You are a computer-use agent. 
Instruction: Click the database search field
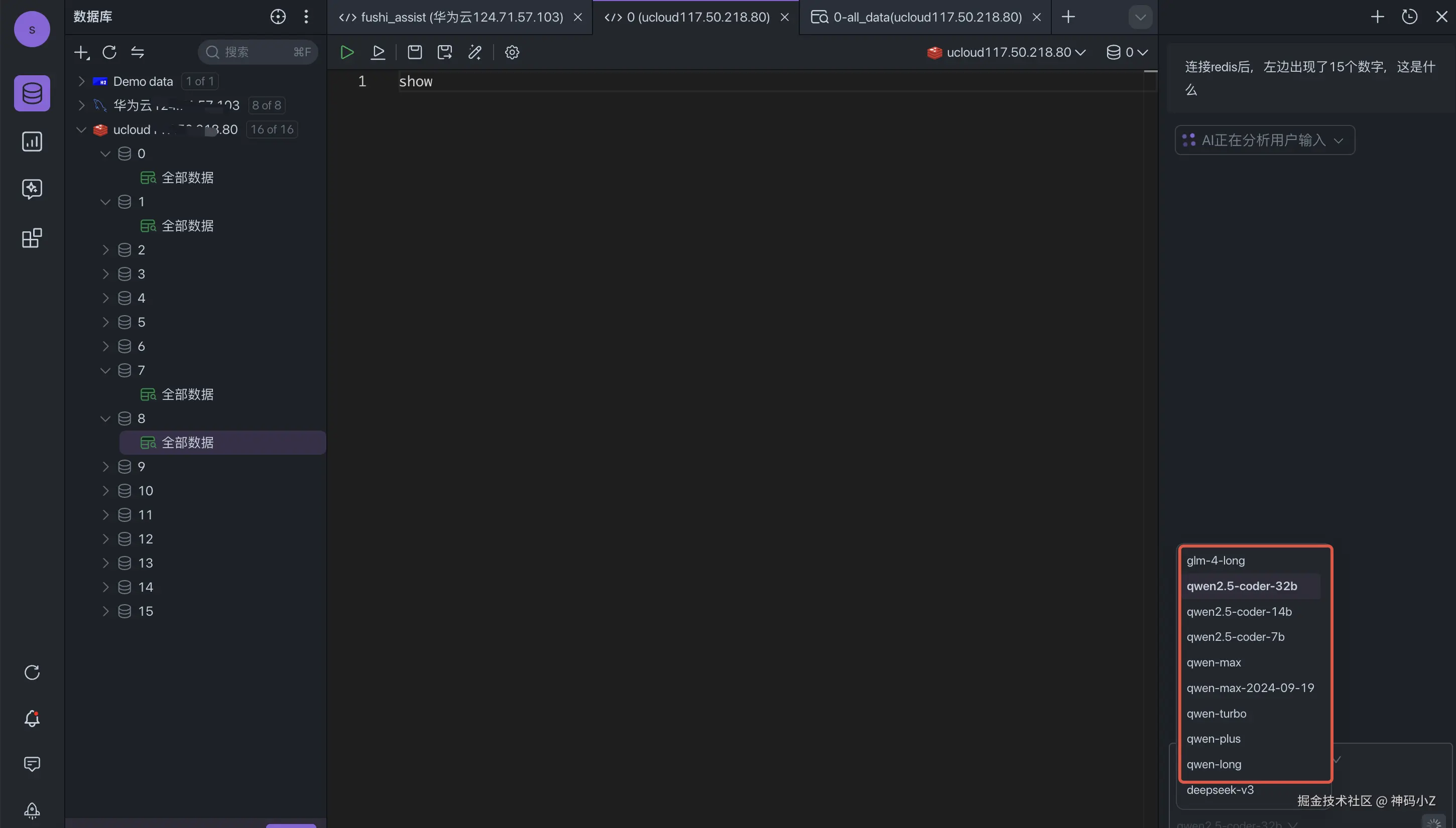coord(256,52)
